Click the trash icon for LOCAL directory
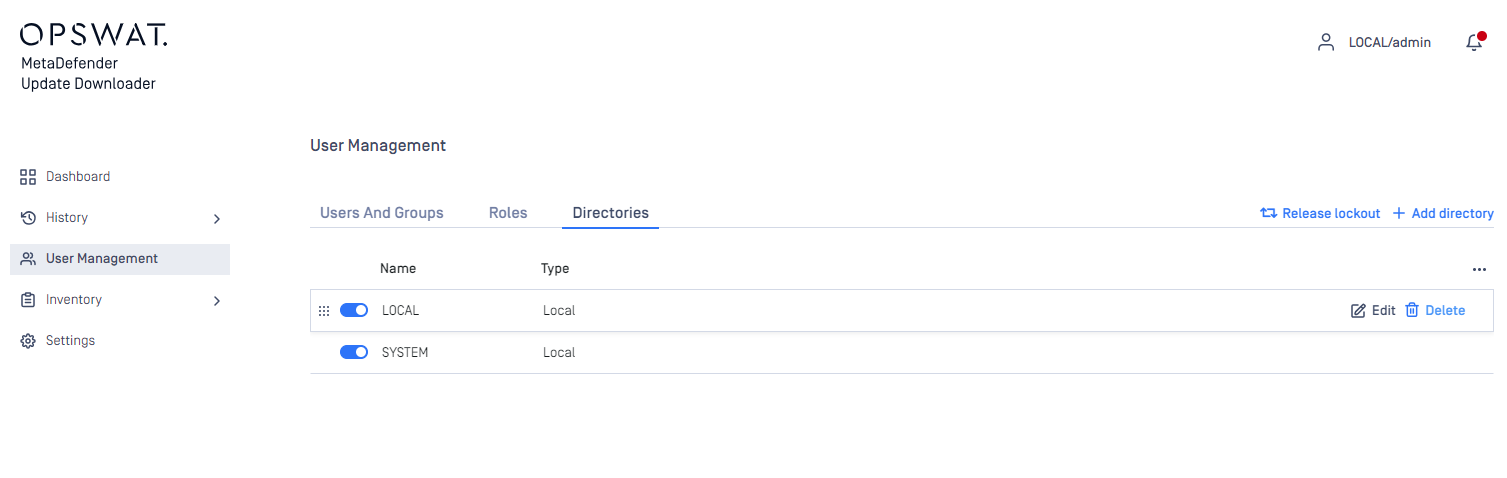Viewport: 1507px width, 478px height. 1412,311
